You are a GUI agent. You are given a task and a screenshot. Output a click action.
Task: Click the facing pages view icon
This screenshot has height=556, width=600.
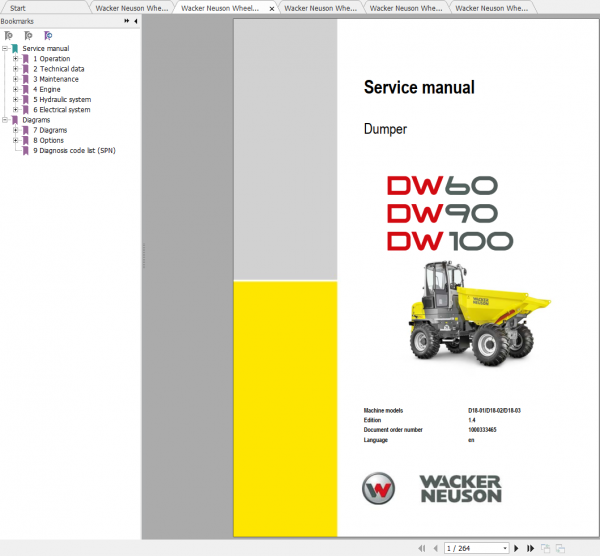coord(560,548)
